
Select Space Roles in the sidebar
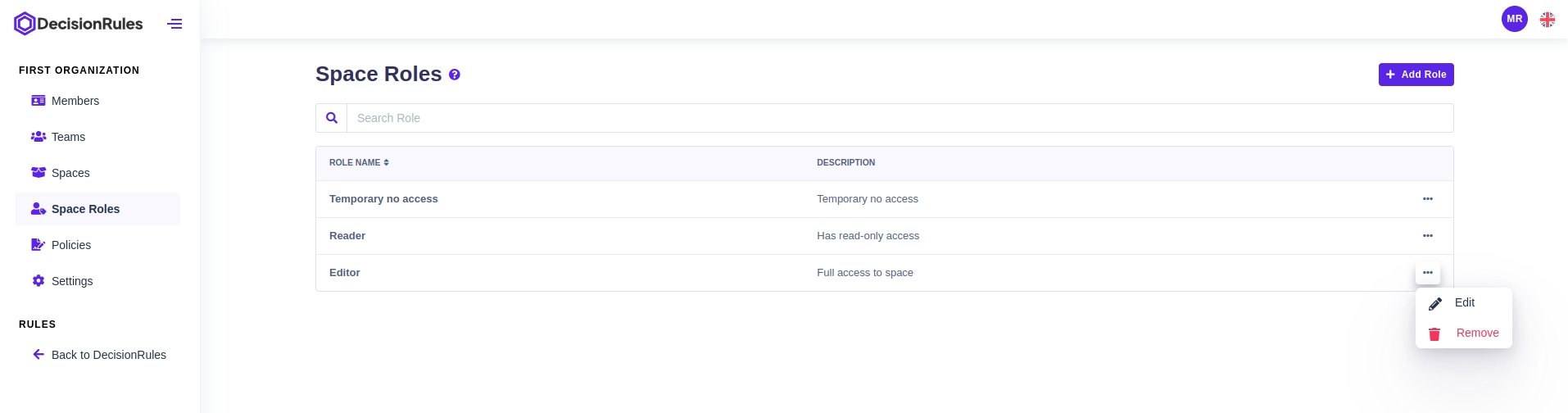(x=85, y=209)
